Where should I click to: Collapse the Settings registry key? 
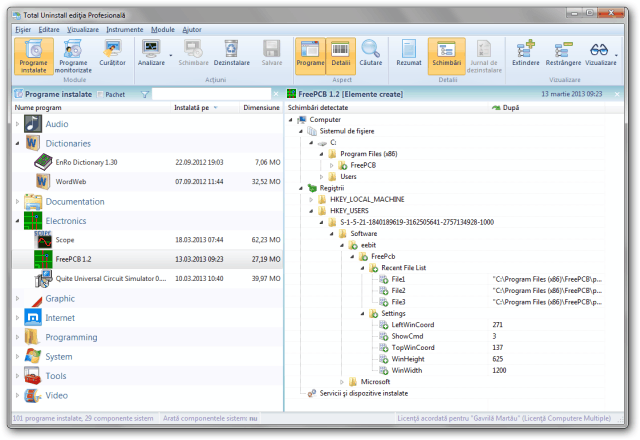pos(362,313)
